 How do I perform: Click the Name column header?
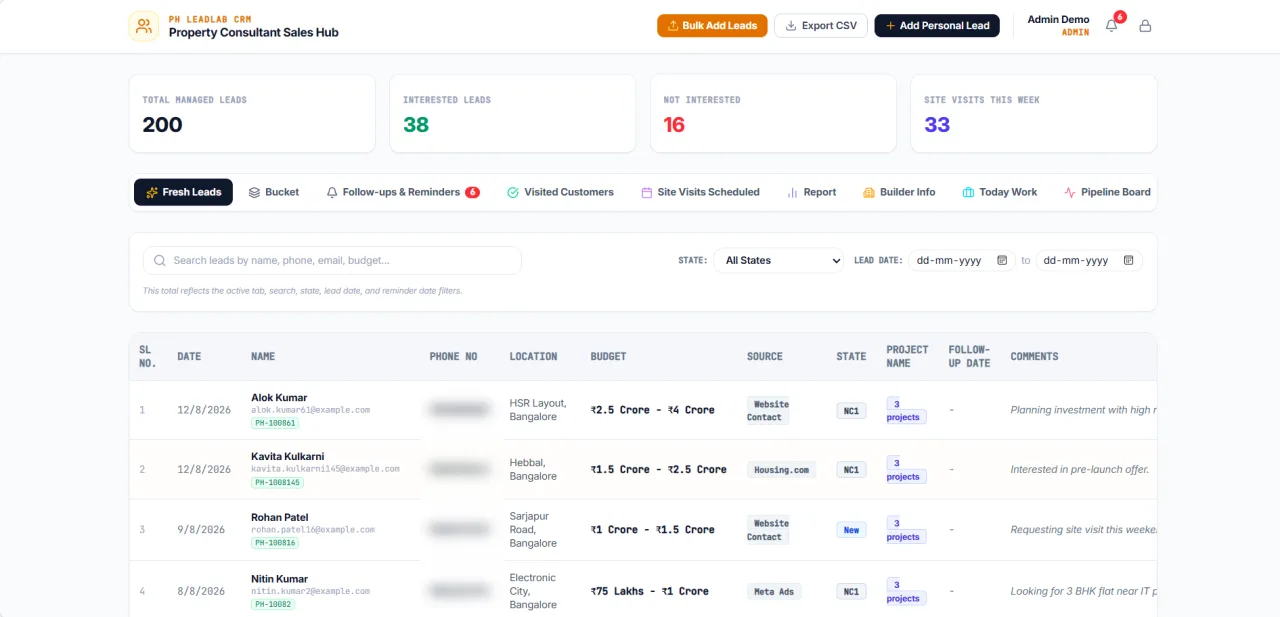click(x=263, y=356)
